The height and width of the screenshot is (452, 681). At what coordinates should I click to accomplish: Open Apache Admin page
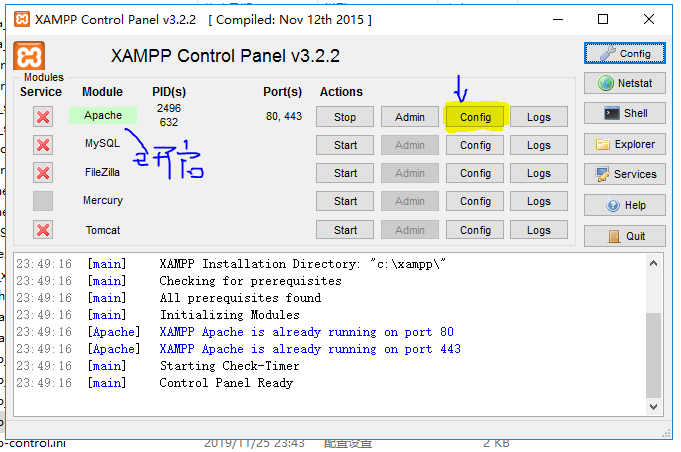(410, 117)
